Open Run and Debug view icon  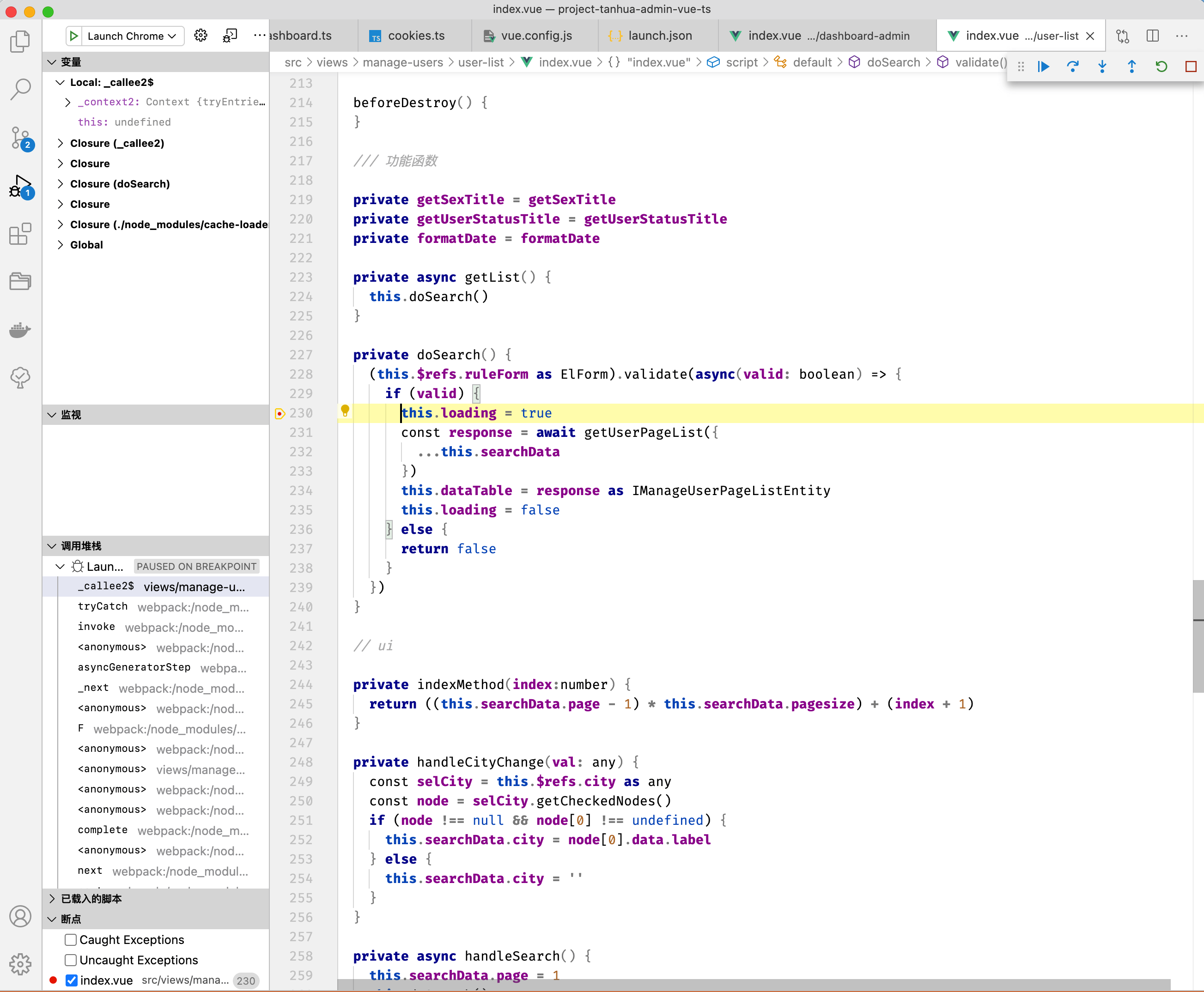point(21,186)
